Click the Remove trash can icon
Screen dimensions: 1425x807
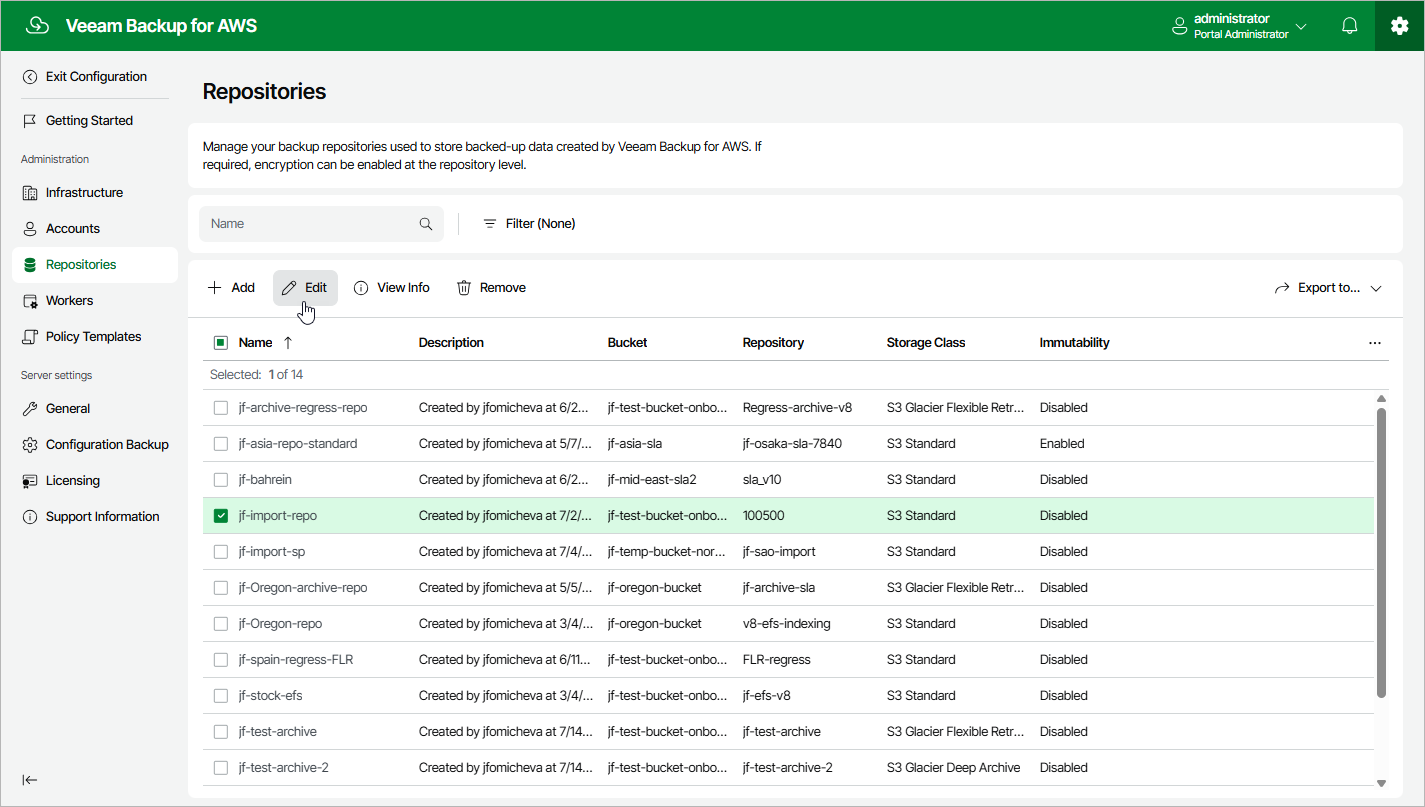[x=464, y=288]
